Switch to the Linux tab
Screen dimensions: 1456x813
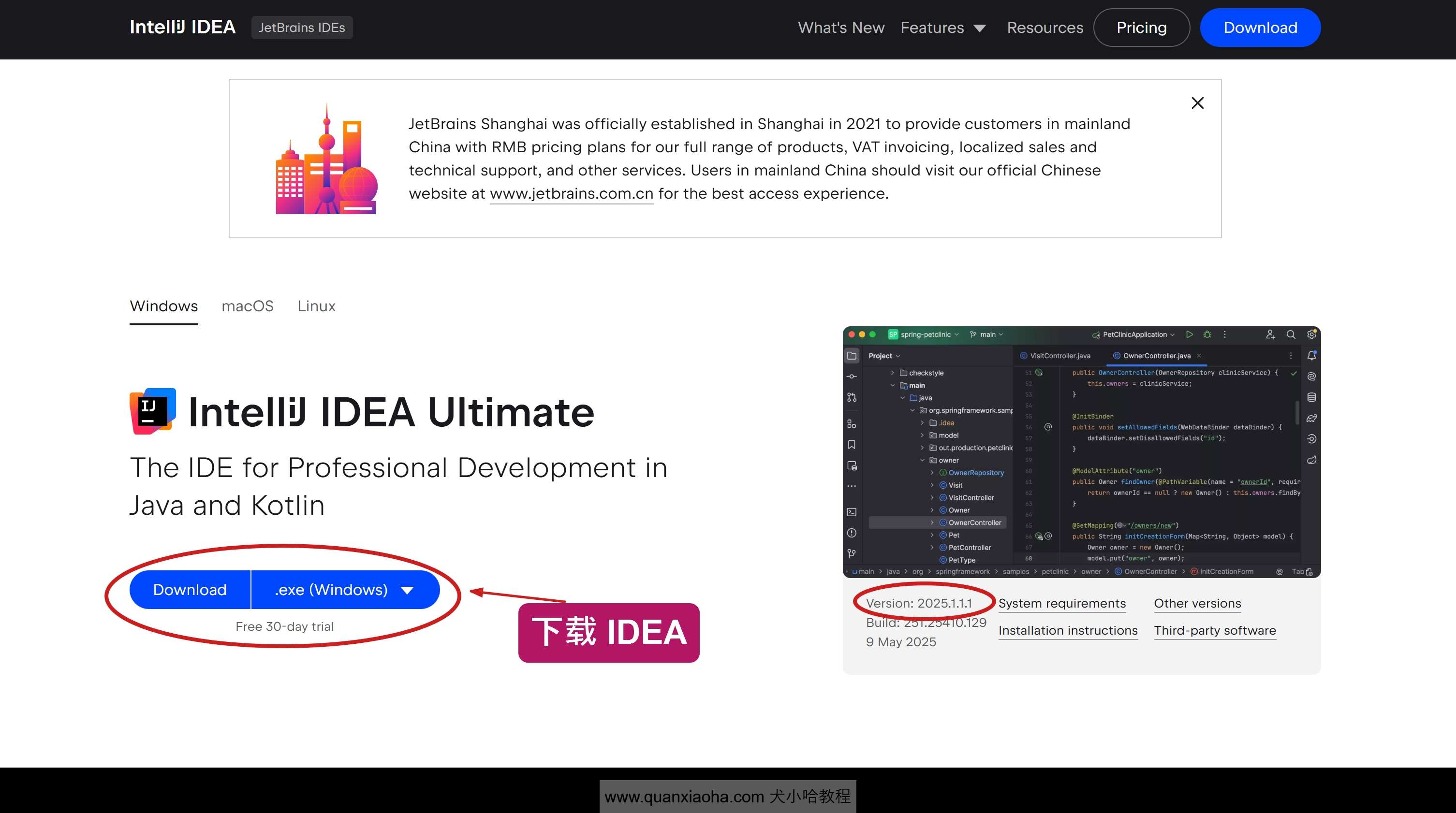(317, 306)
